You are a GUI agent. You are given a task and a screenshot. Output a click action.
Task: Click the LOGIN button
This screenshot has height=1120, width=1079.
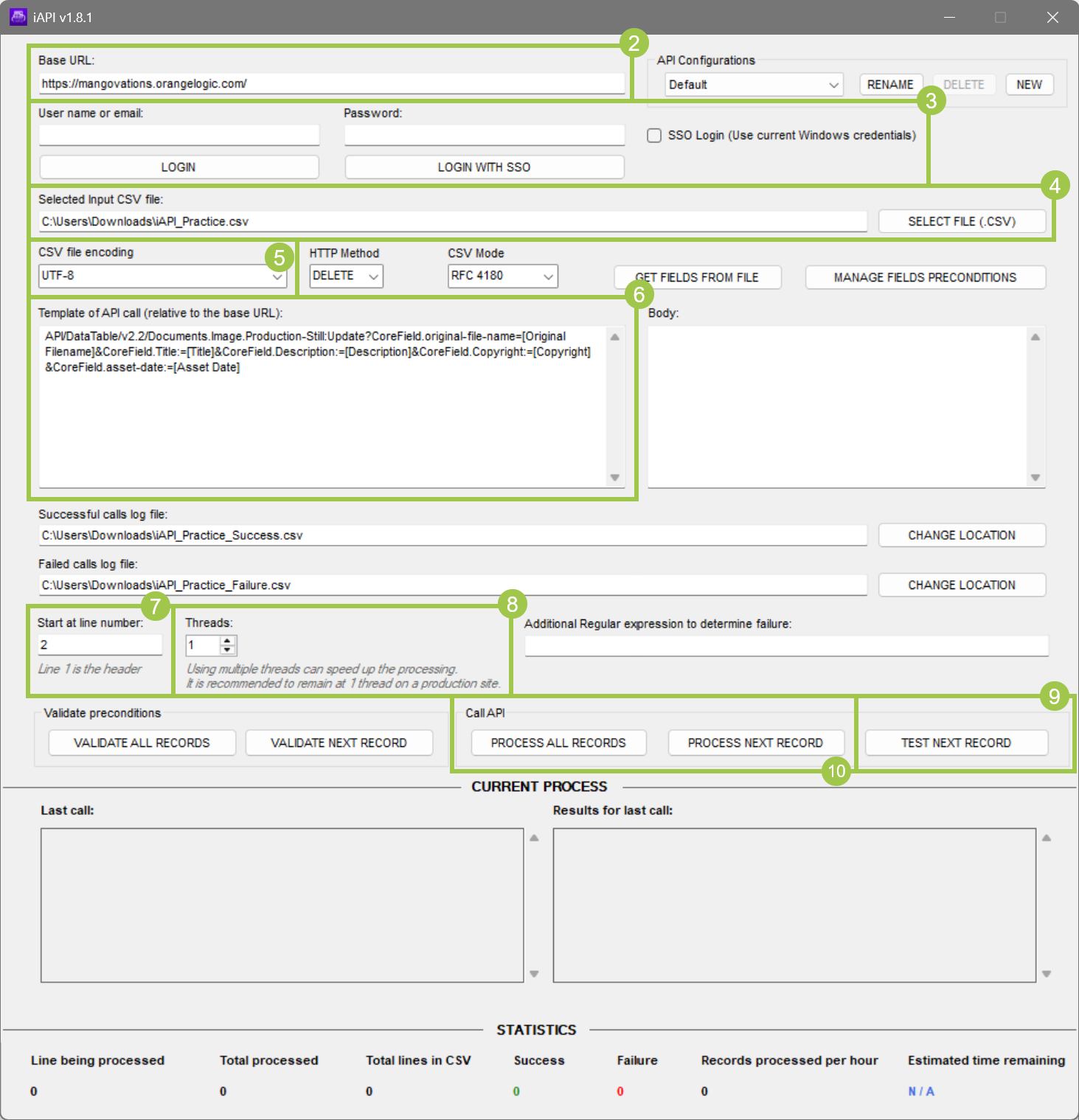(x=178, y=167)
